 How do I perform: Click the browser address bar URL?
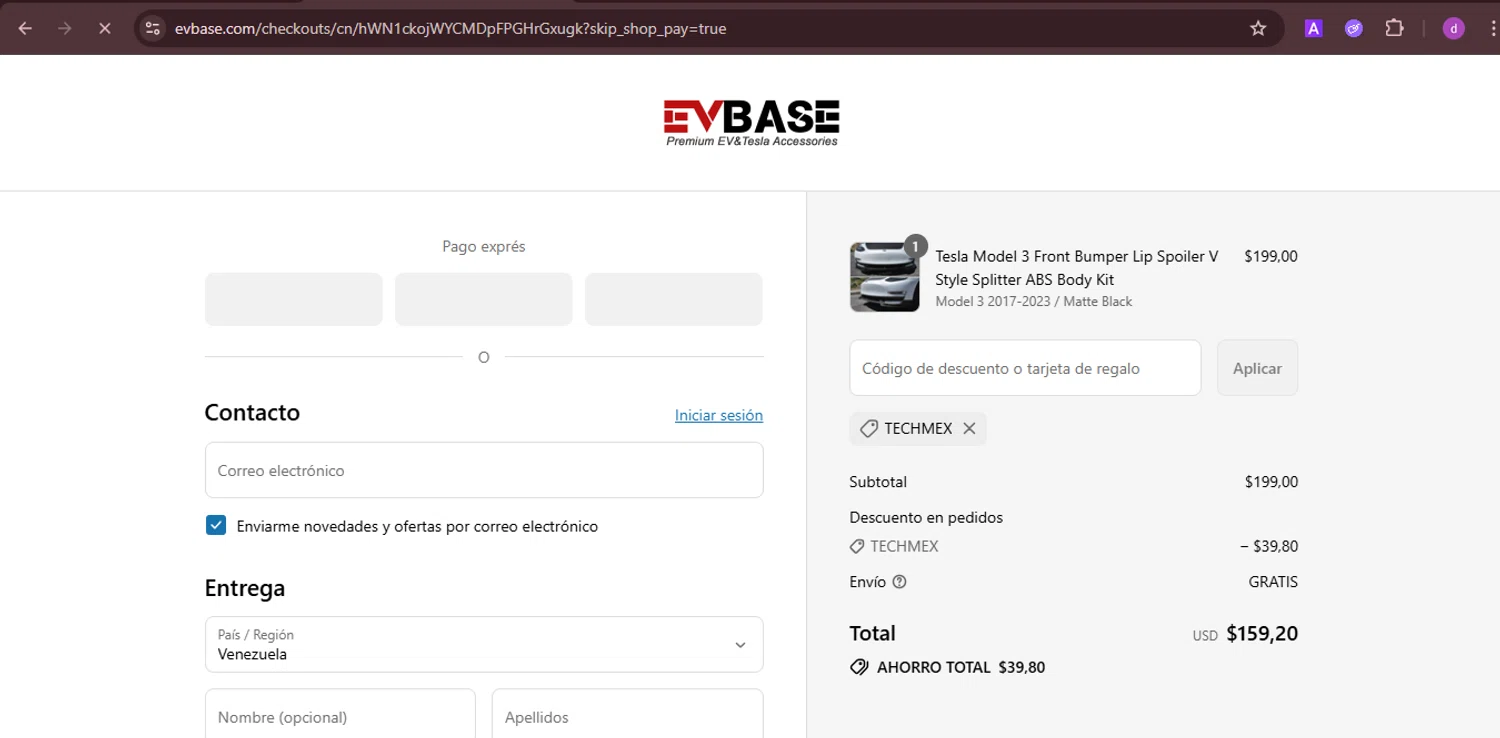click(x=450, y=28)
